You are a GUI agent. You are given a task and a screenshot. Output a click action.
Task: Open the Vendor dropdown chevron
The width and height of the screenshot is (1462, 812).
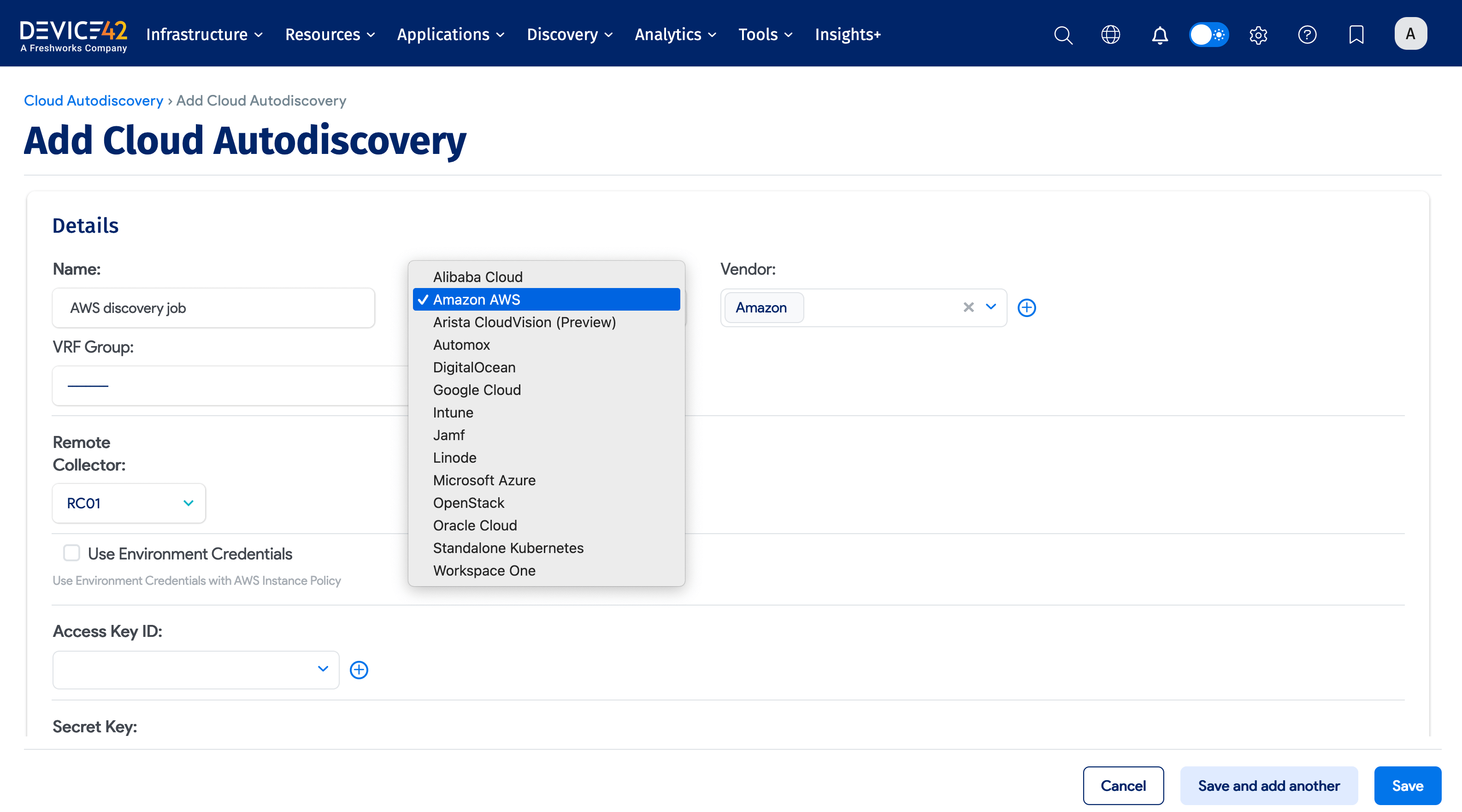(x=991, y=307)
